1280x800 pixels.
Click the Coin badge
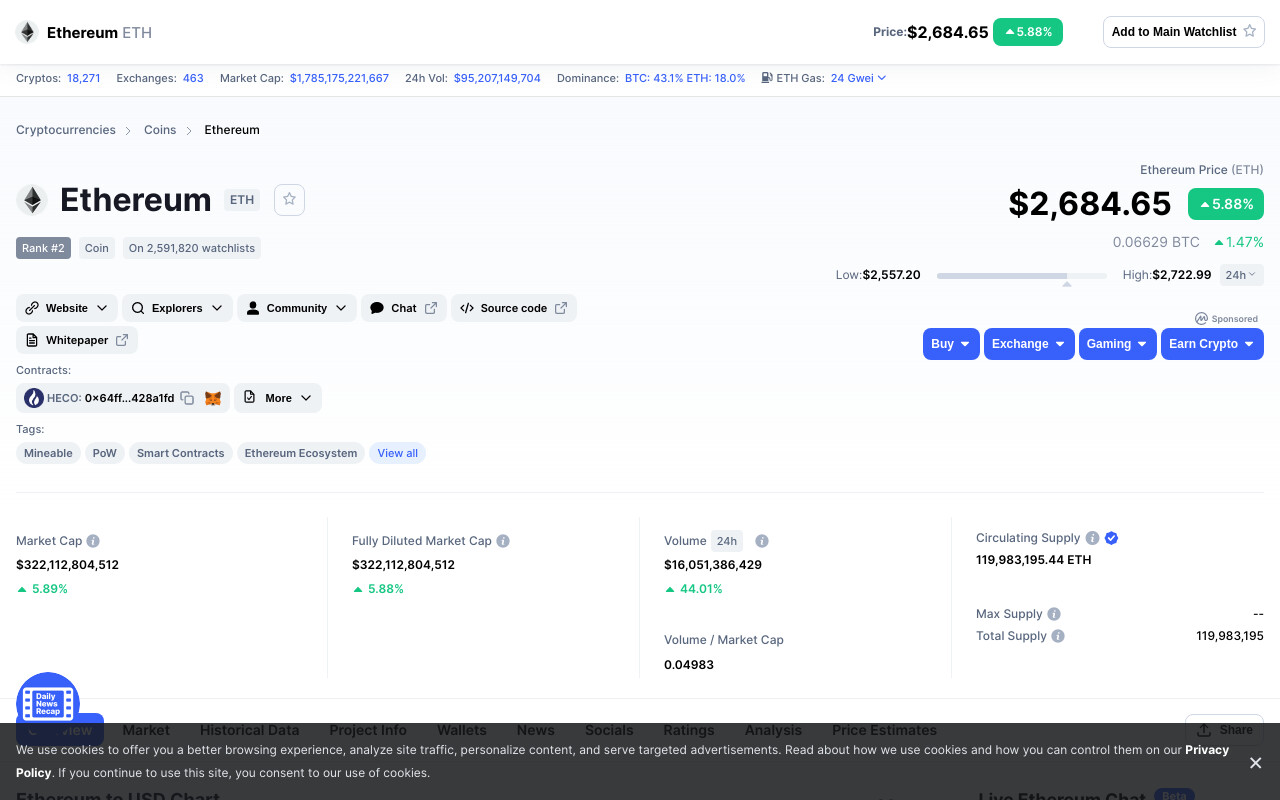pos(97,248)
